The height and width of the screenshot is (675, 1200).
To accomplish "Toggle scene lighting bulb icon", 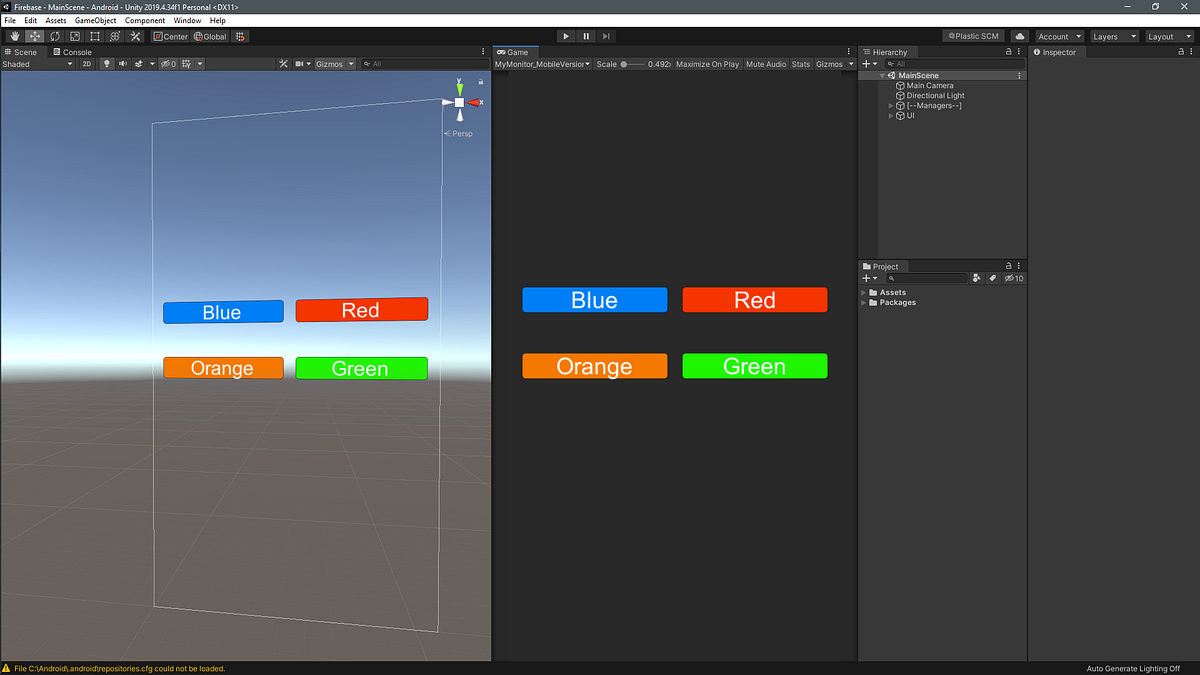I will [107, 64].
